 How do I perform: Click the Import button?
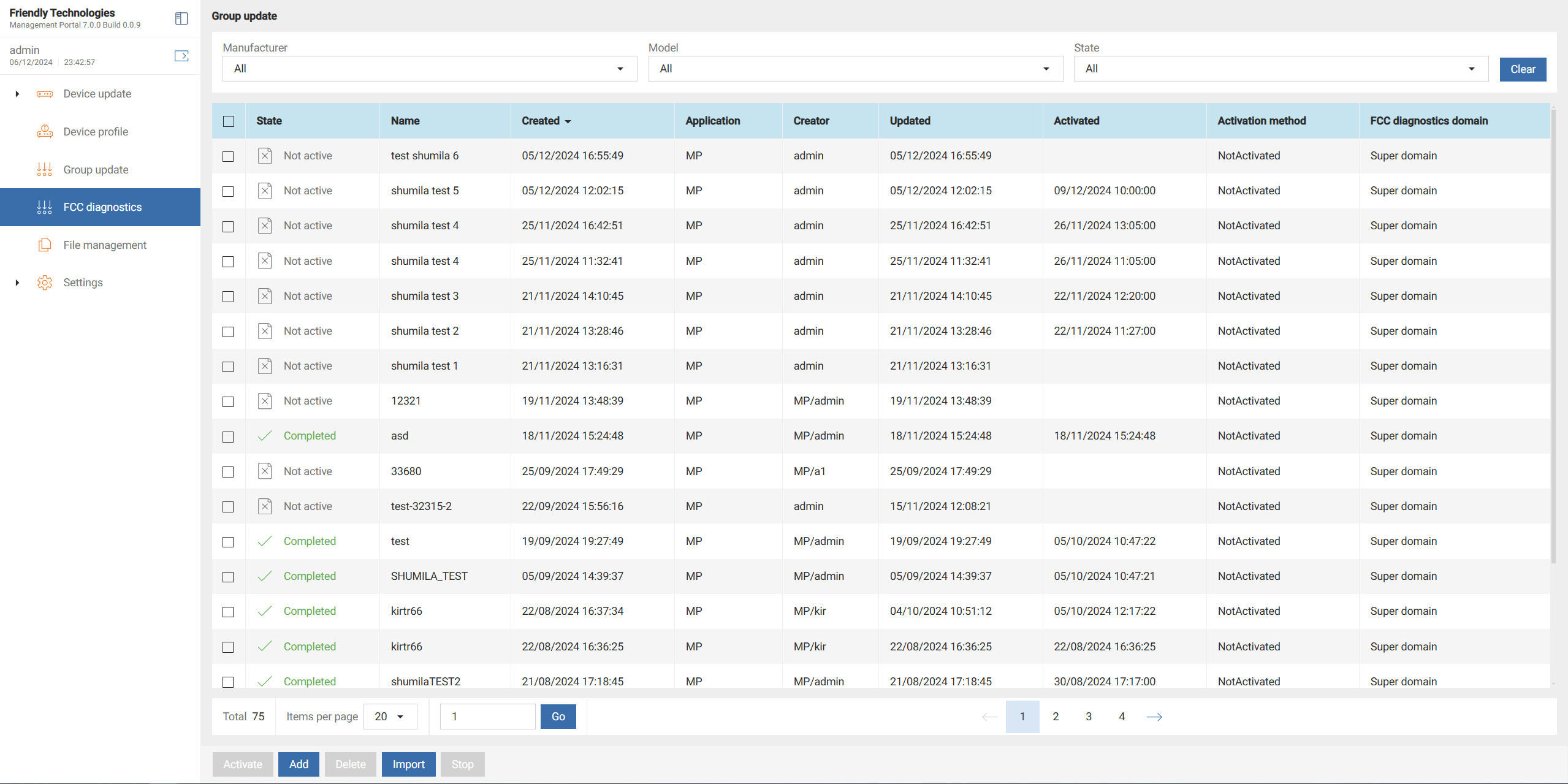tap(408, 764)
